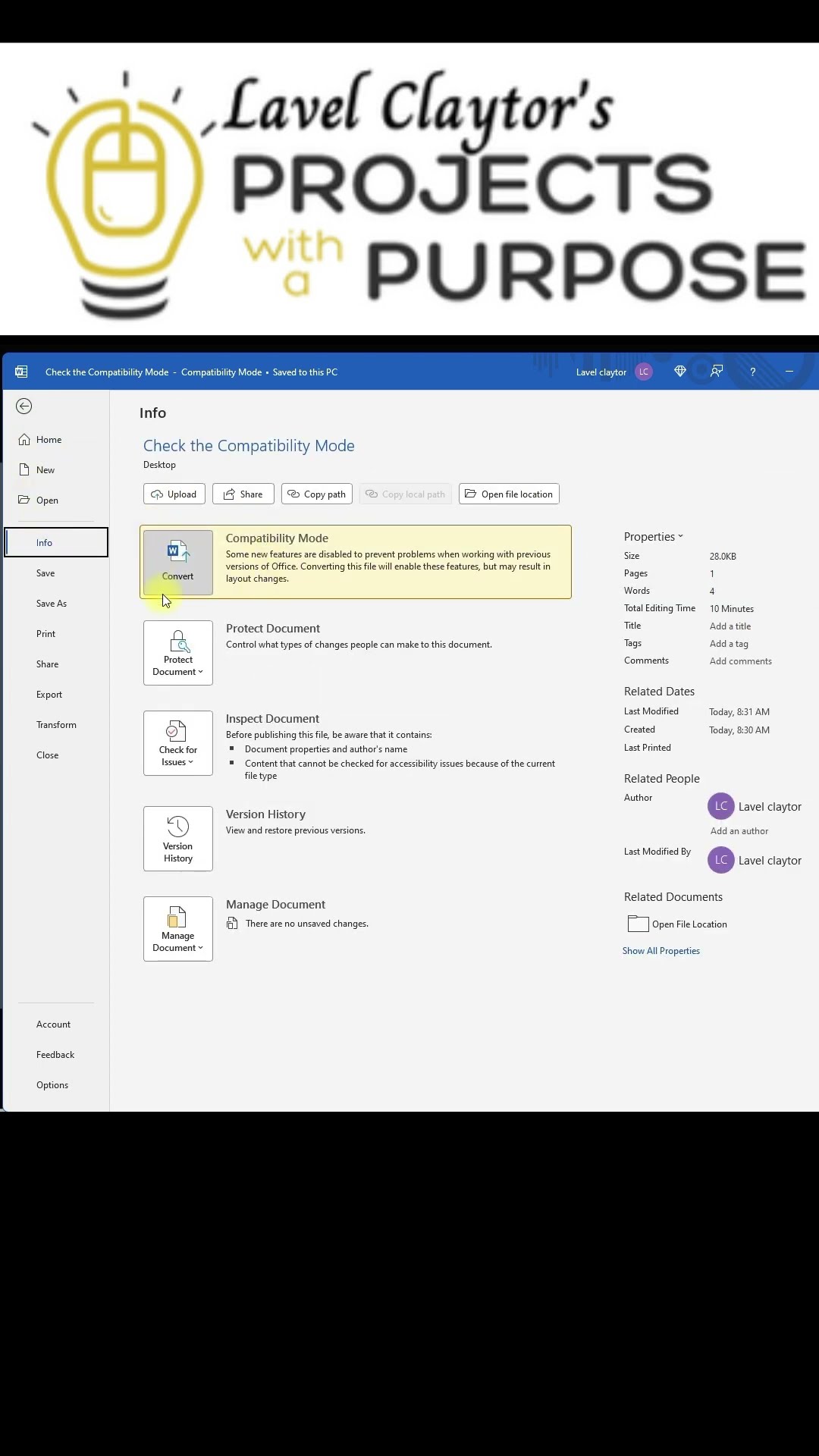
Task: Select New in the backstage sidebar
Action: pyautogui.click(x=56, y=470)
